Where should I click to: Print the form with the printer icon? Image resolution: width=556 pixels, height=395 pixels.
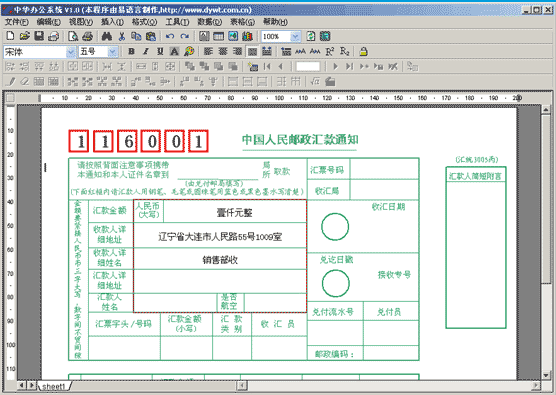click(x=88, y=36)
